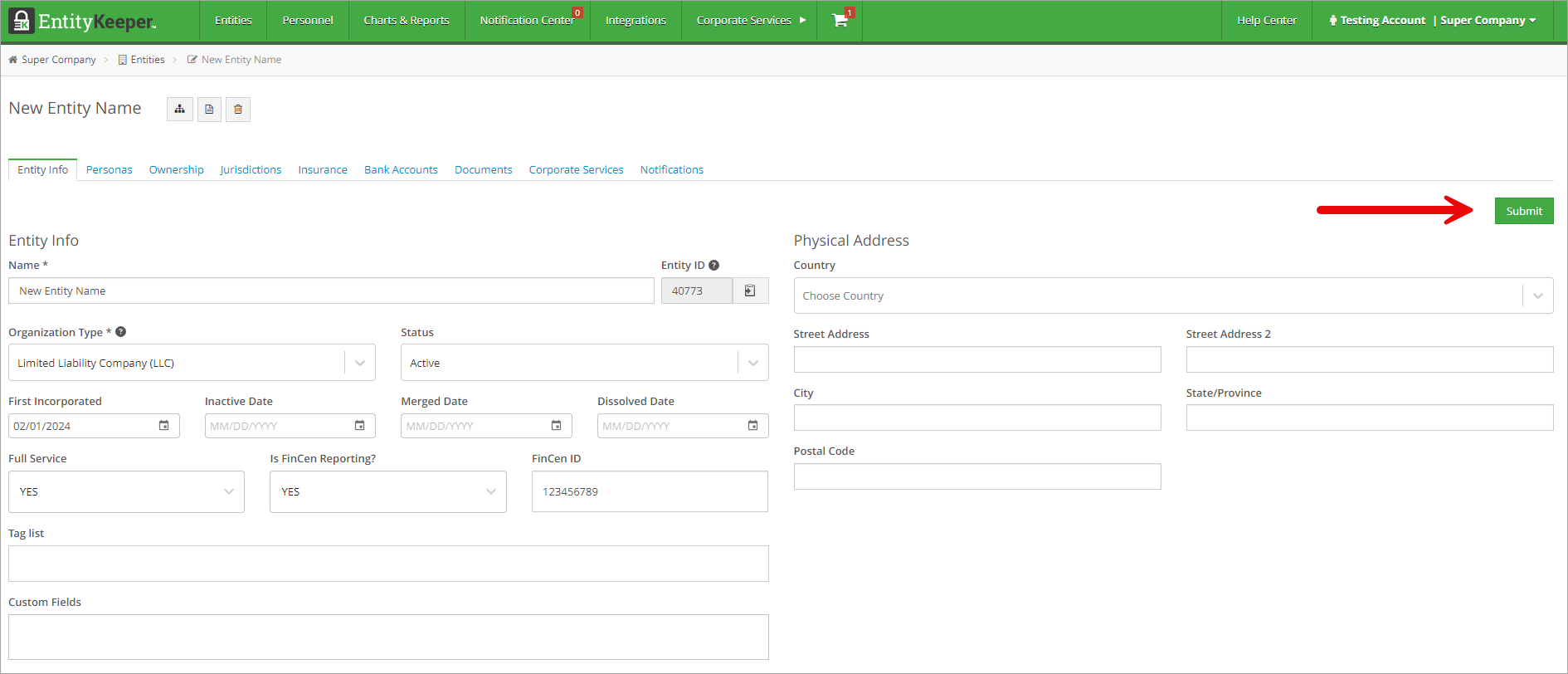Switch to the Ownership tab
This screenshot has height=674, width=1568.
tap(177, 169)
